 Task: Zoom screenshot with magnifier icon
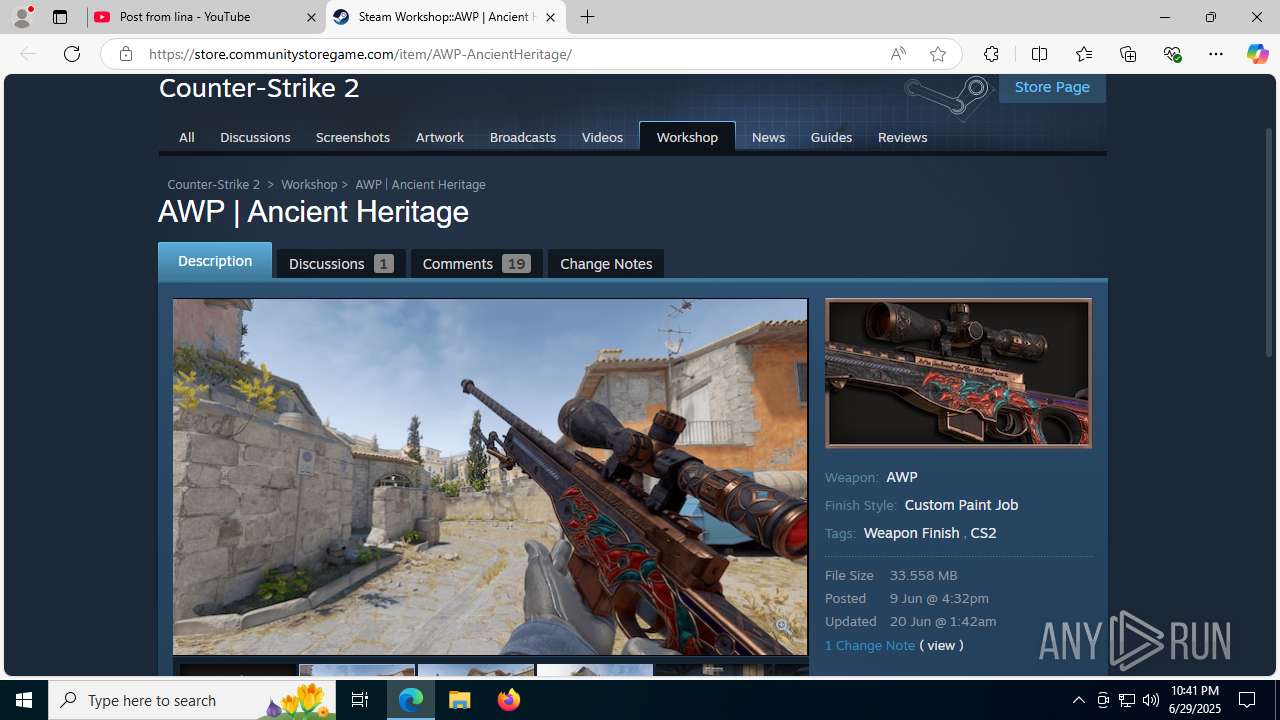782,626
